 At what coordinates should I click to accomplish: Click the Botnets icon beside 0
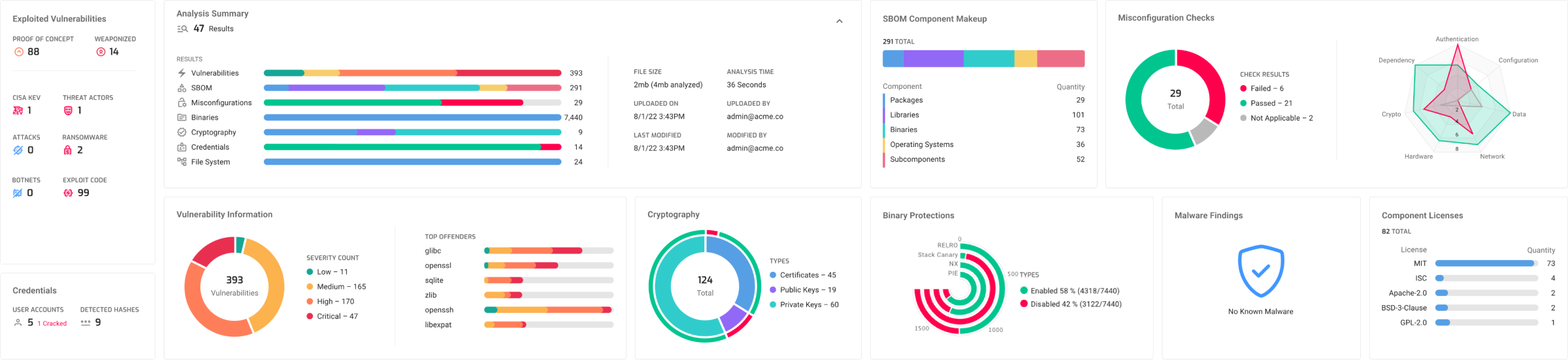pyautogui.click(x=18, y=193)
